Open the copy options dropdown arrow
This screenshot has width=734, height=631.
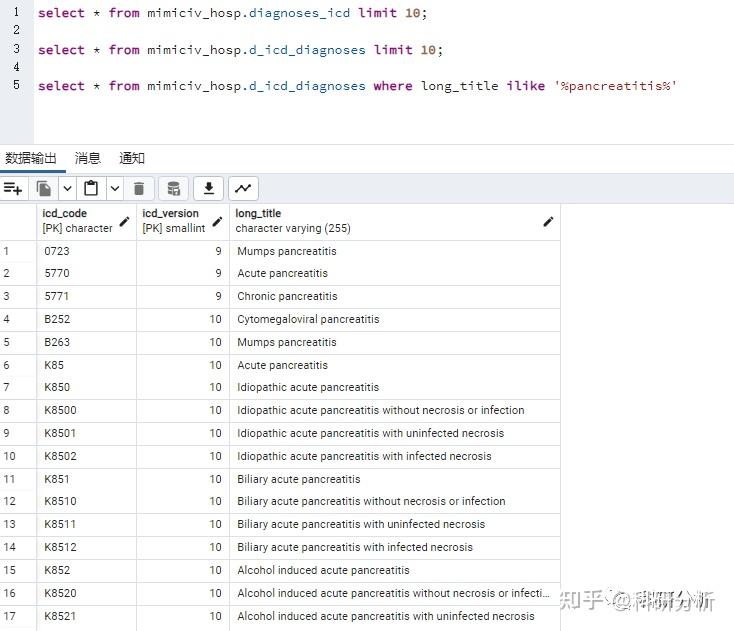(67, 189)
